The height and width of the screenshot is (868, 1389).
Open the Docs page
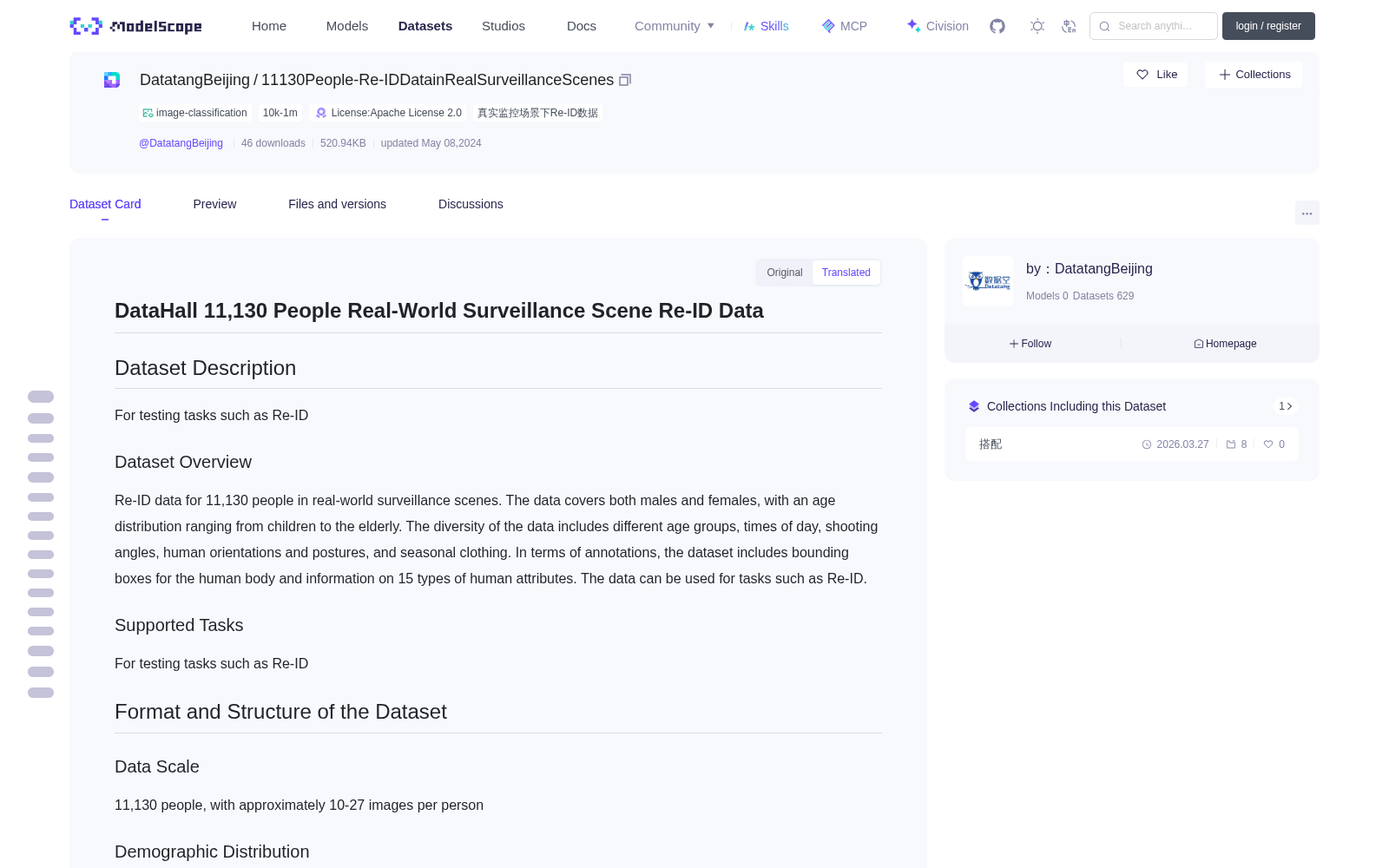(x=582, y=26)
